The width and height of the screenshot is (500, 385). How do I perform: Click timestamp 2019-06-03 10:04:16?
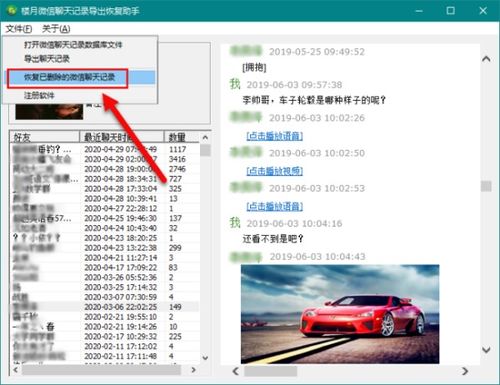coord(294,223)
